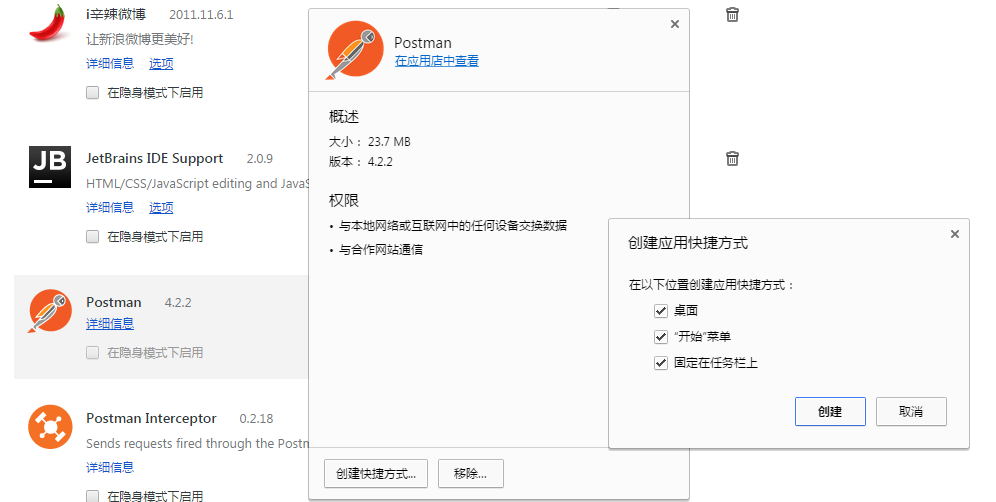Enable incognito mode for JetBrains IDE Support
This screenshot has width=996, height=502.
click(x=92, y=237)
